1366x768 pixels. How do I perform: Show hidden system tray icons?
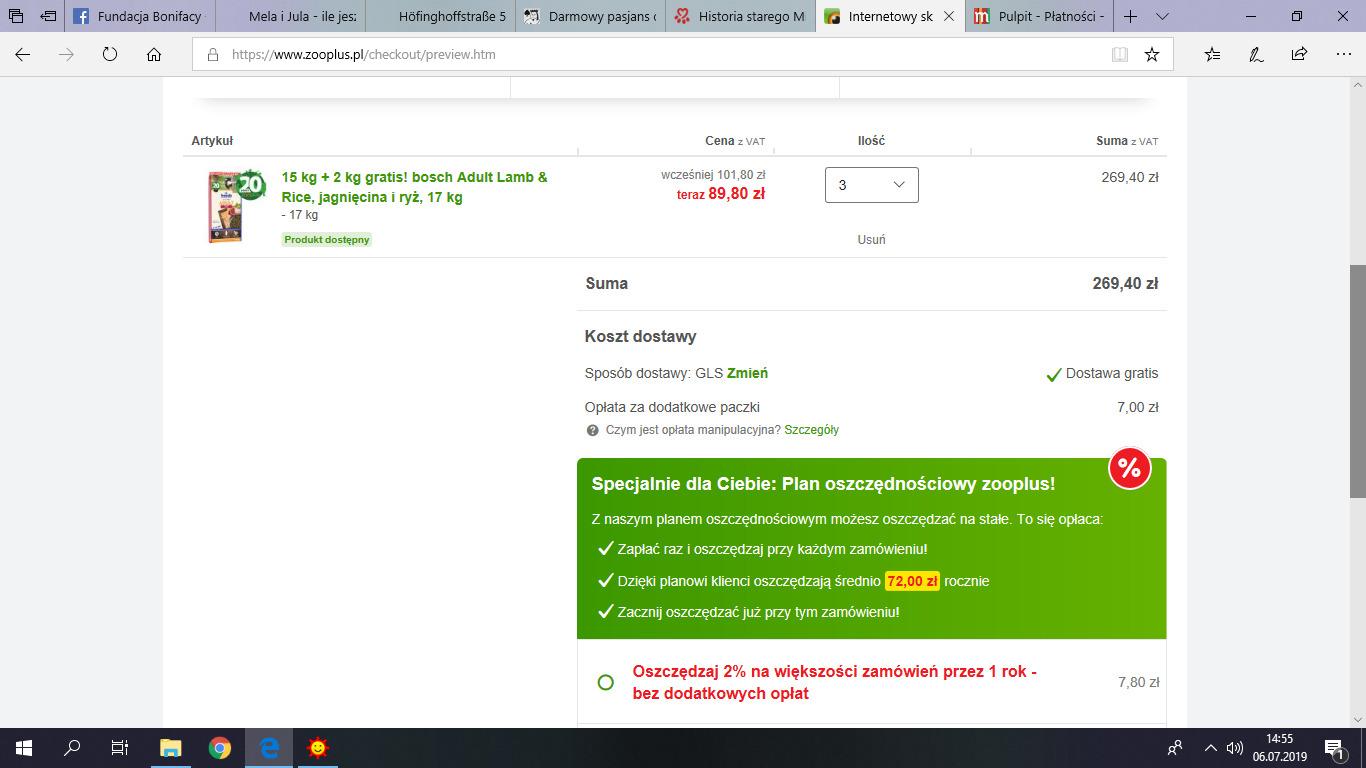coord(1211,748)
